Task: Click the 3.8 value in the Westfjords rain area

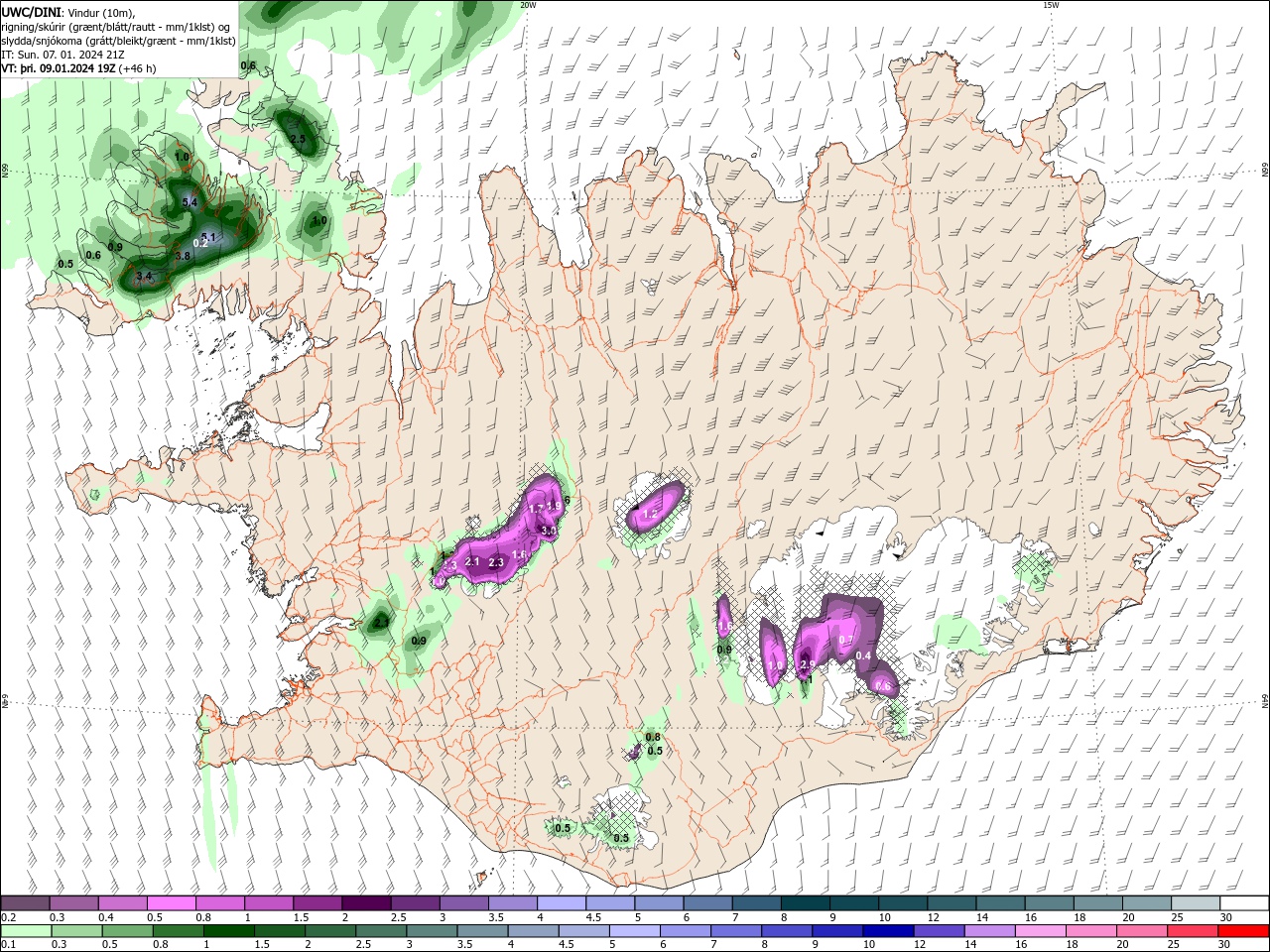Action: pyautogui.click(x=183, y=256)
